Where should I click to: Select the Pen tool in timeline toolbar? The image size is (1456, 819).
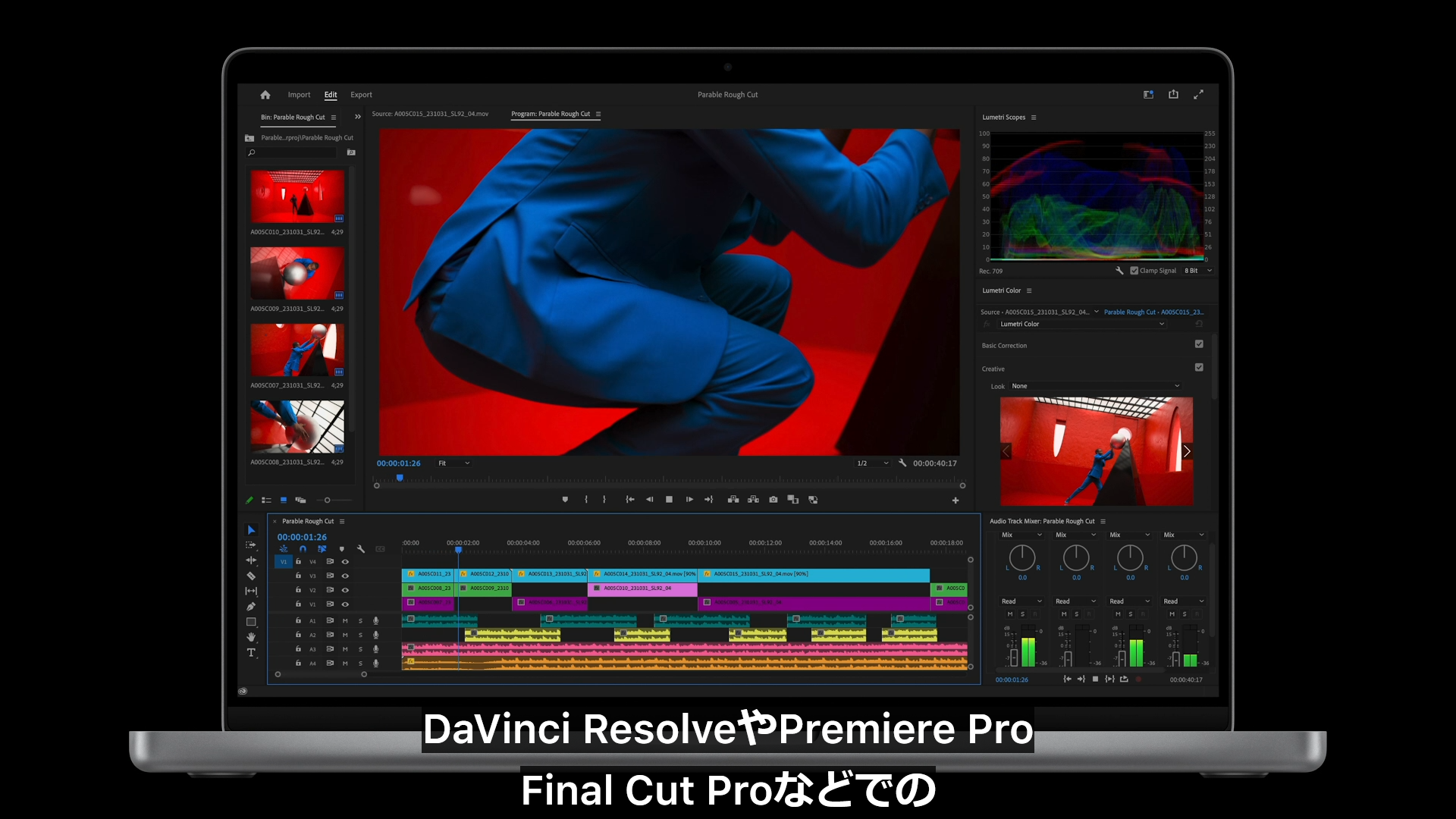pyautogui.click(x=251, y=607)
